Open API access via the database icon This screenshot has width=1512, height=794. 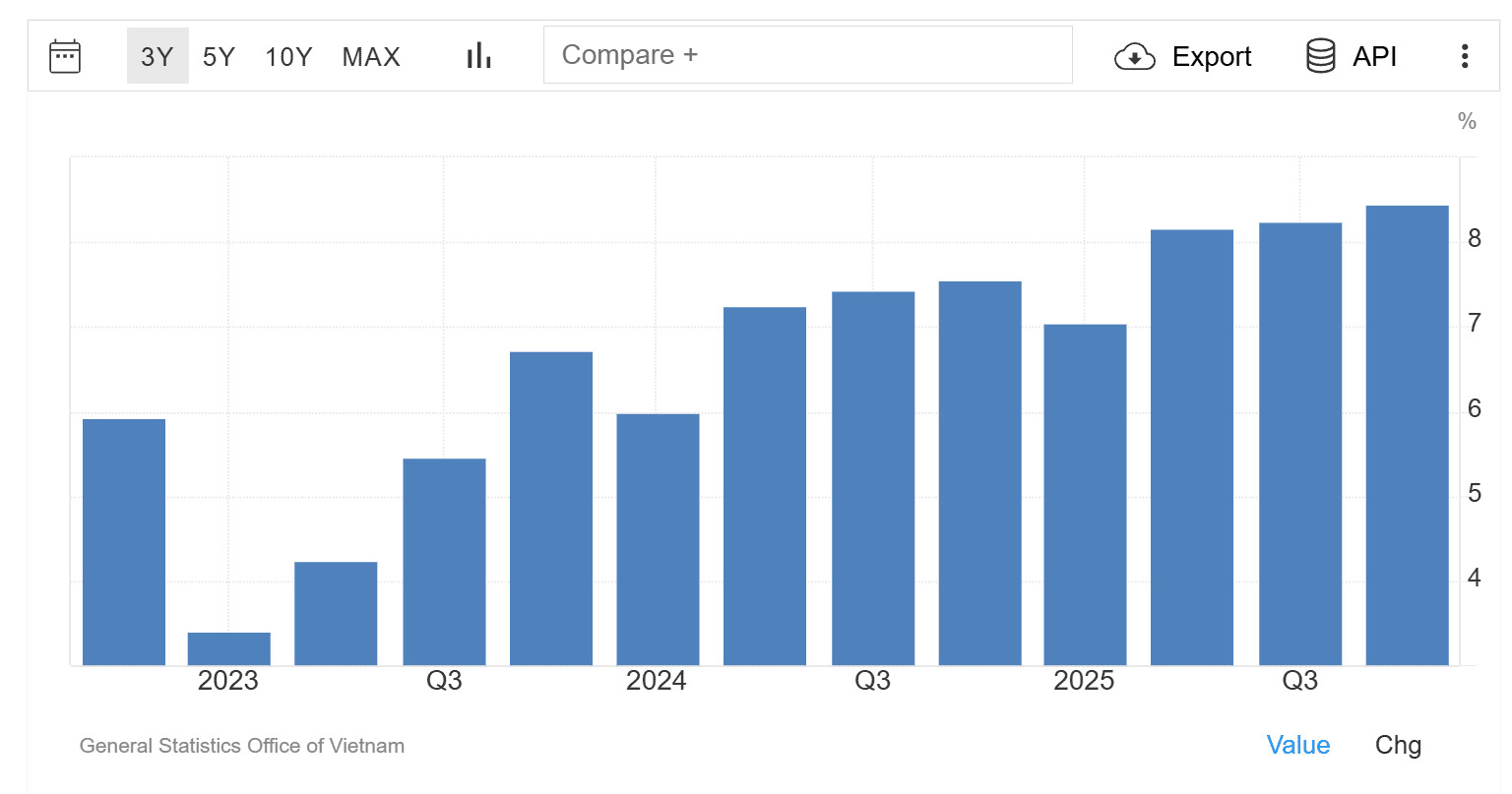1319,56
